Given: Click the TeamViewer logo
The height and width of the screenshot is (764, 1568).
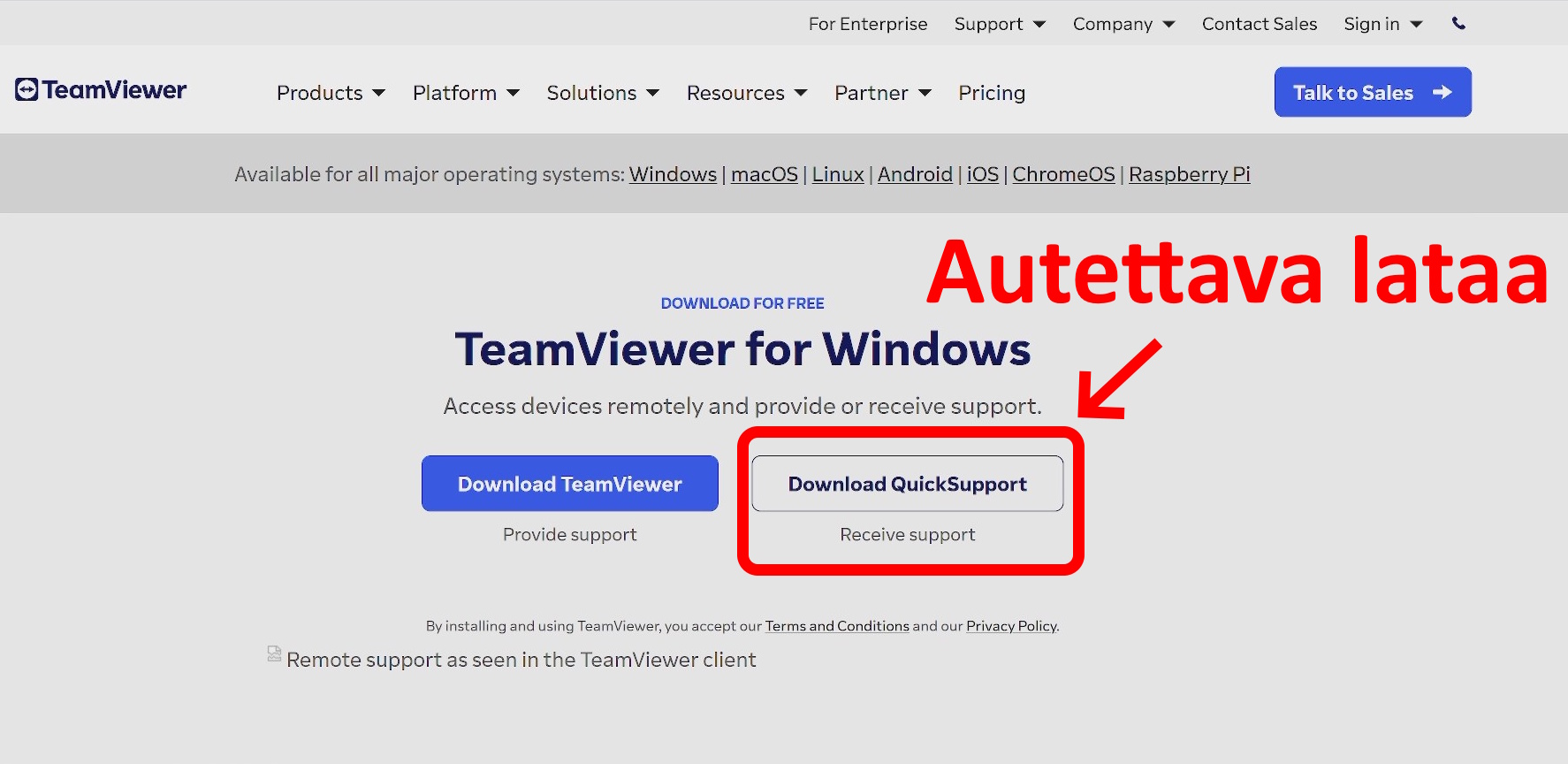Looking at the screenshot, I should click(x=101, y=90).
